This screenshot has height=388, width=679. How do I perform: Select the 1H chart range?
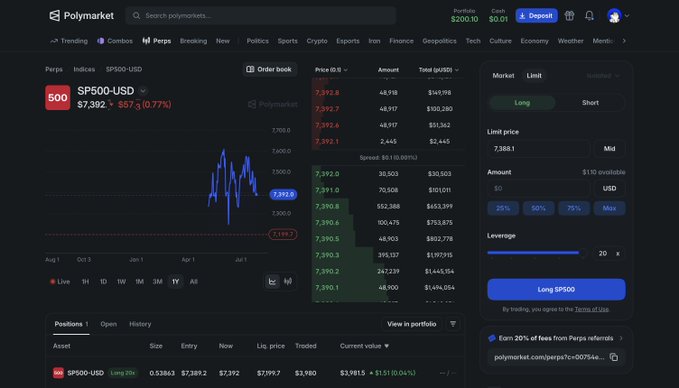point(85,281)
